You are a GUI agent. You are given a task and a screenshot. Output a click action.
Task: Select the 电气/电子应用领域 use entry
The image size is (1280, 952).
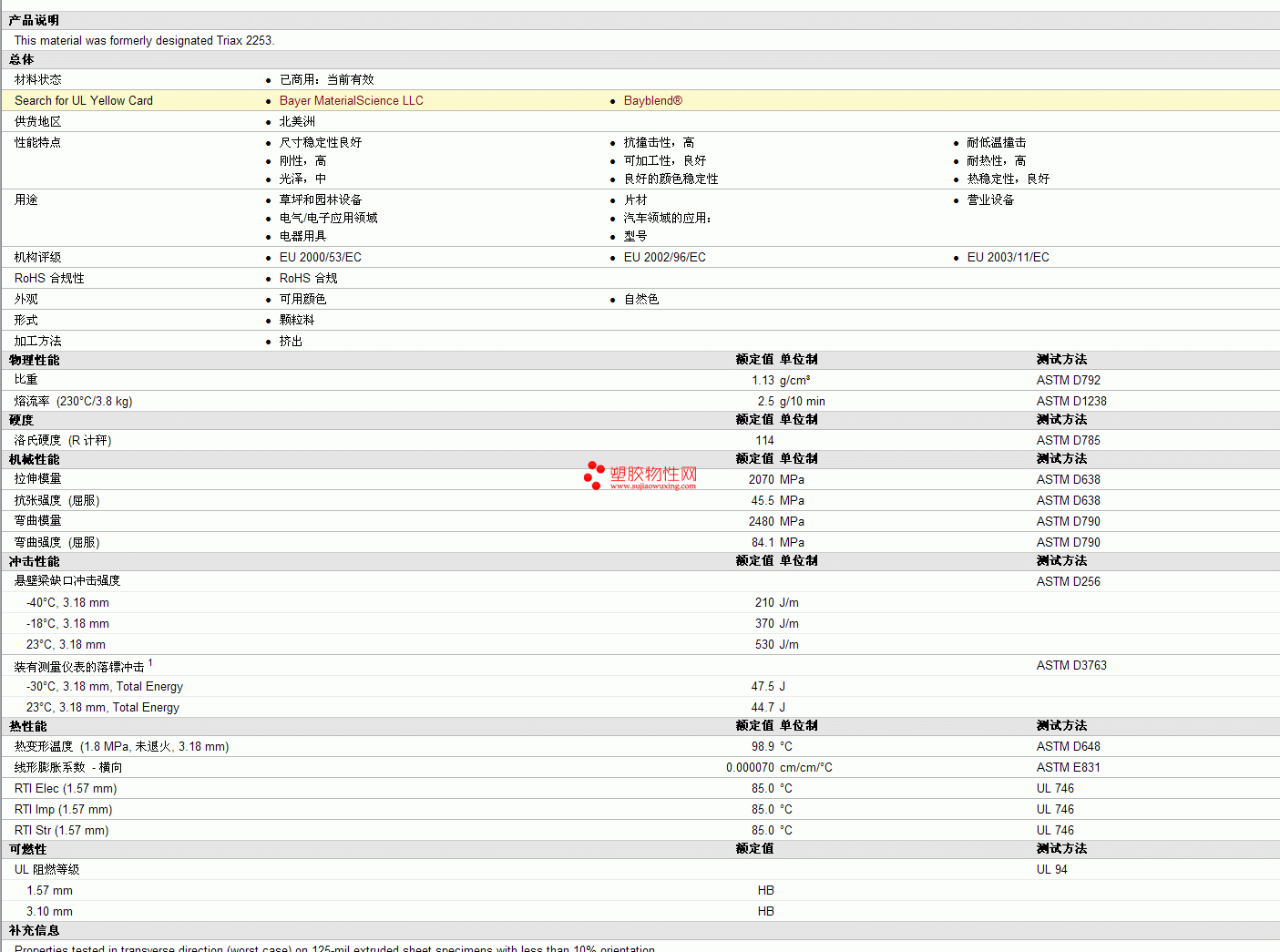click(x=328, y=218)
